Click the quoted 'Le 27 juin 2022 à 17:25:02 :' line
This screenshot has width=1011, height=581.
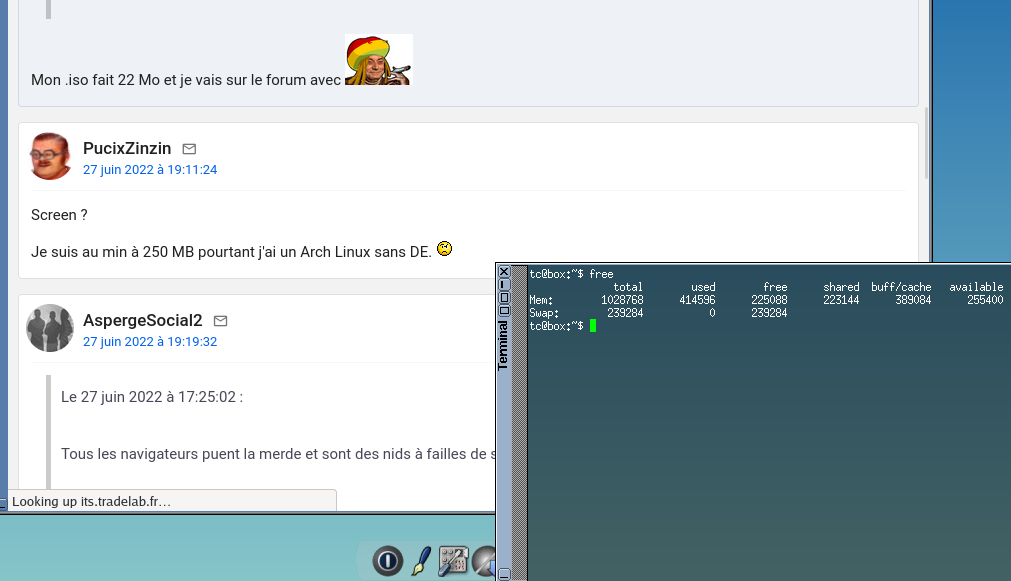pos(152,397)
